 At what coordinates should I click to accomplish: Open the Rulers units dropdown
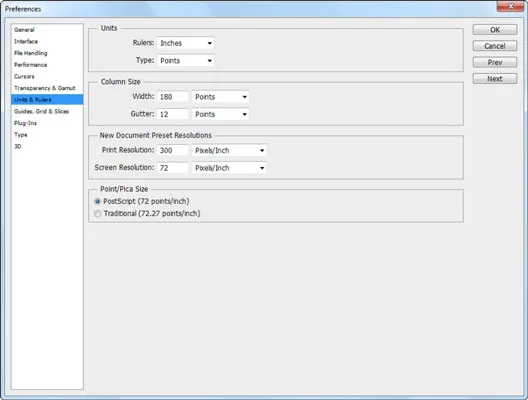tap(186, 43)
